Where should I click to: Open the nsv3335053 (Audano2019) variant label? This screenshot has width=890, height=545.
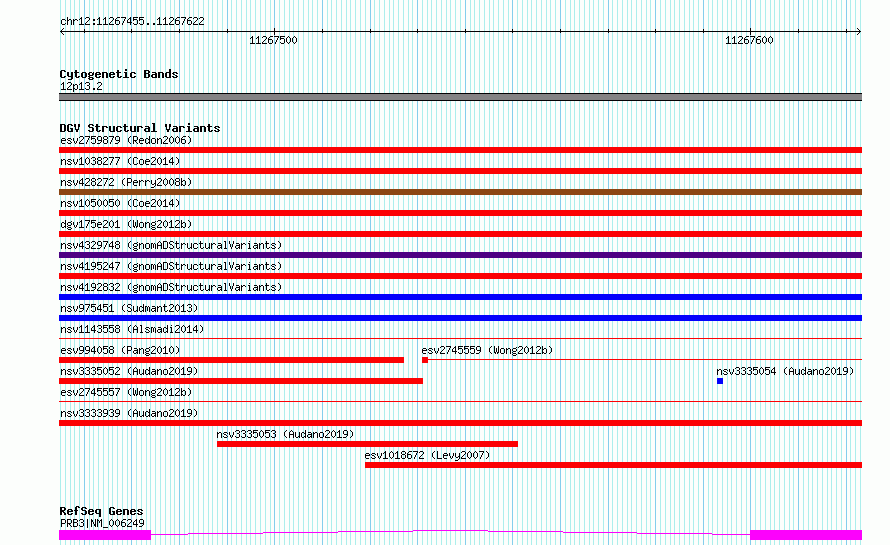[285, 434]
